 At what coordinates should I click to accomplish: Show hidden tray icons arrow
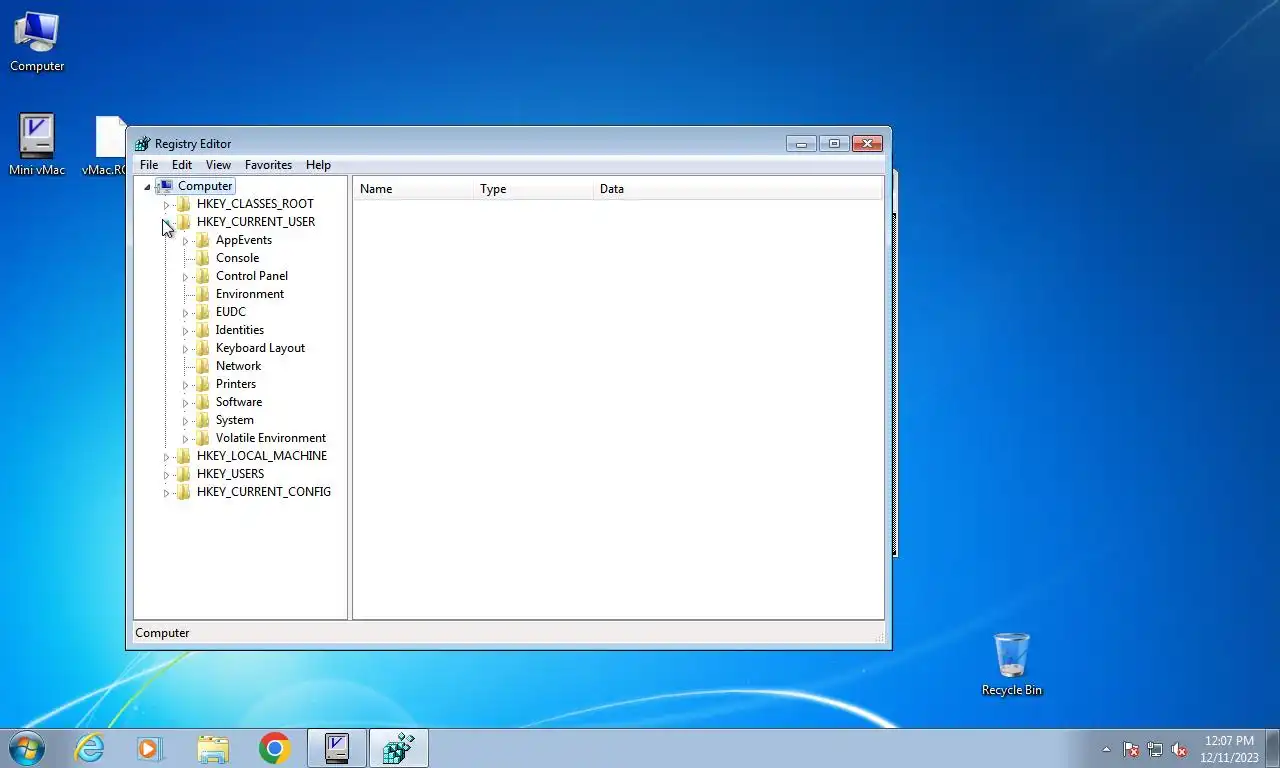click(x=1106, y=749)
